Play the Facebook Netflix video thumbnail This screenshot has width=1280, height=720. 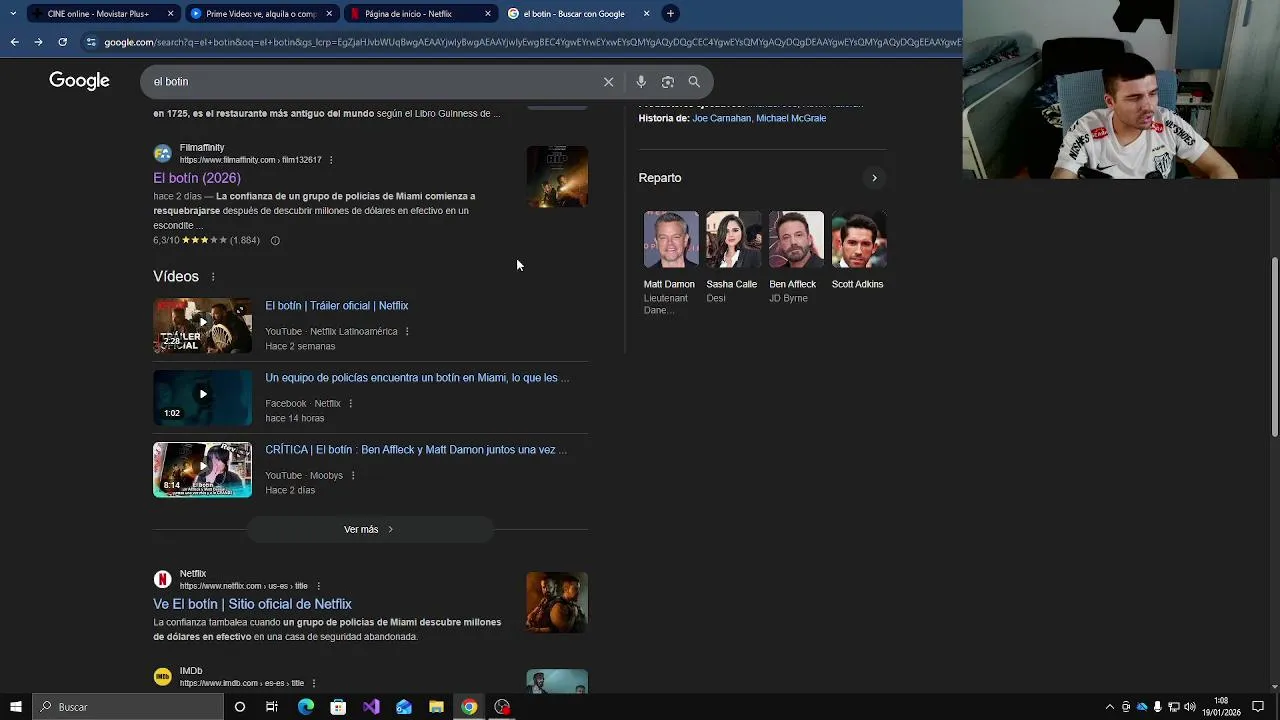click(202, 397)
